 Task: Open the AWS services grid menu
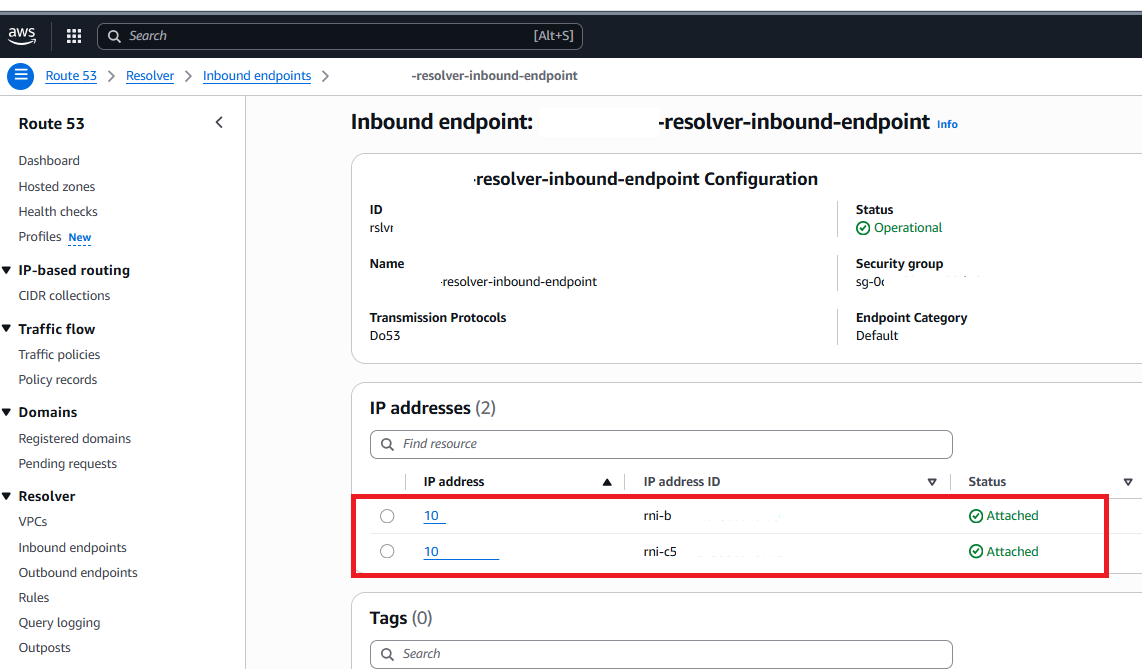[x=74, y=36]
